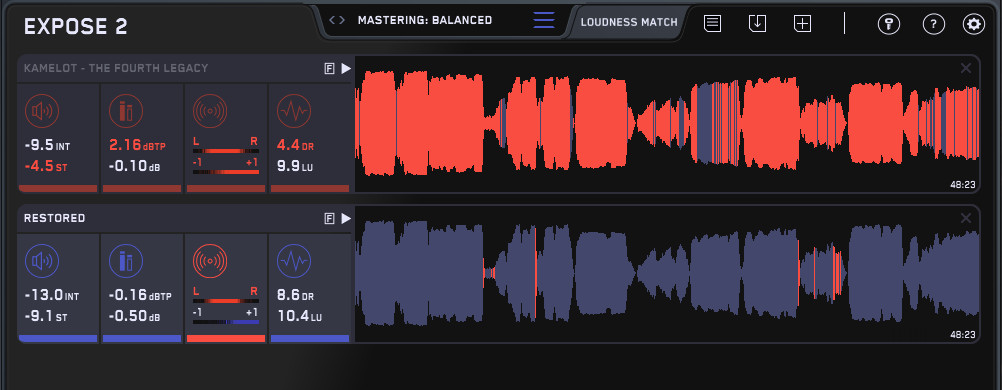This screenshot has width=1002, height=390.
Task: Add a new track with plus icon
Action: tap(802, 24)
